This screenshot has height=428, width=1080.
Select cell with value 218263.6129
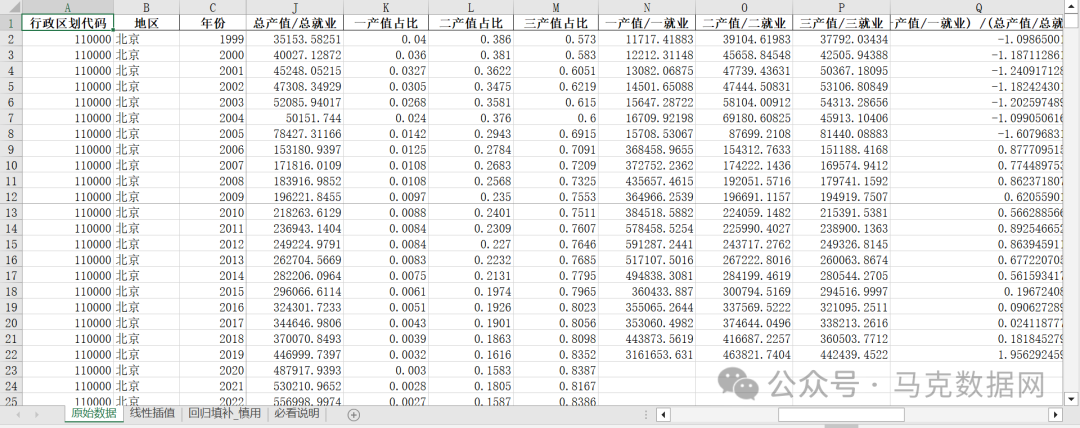(x=294, y=213)
